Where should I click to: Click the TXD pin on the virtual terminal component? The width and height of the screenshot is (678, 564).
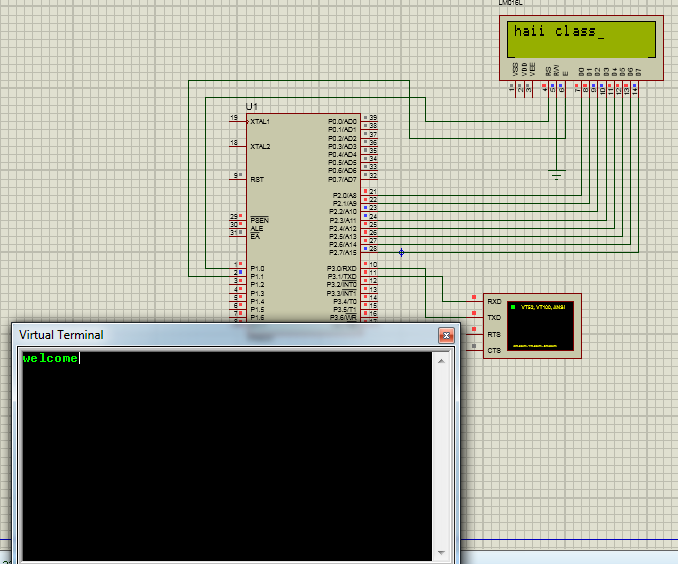click(x=494, y=317)
